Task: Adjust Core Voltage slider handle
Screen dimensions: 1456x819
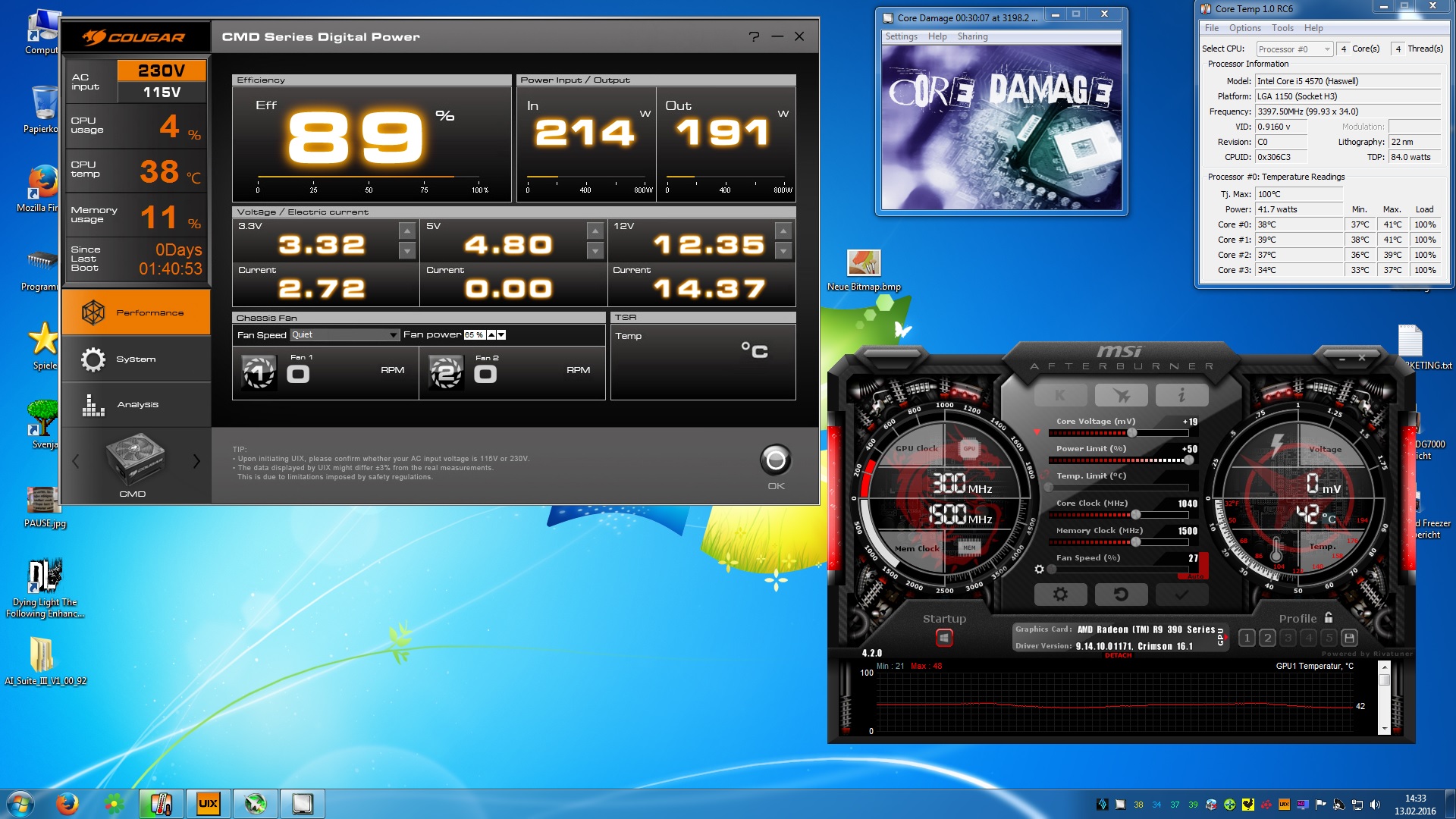Action: pos(1132,433)
